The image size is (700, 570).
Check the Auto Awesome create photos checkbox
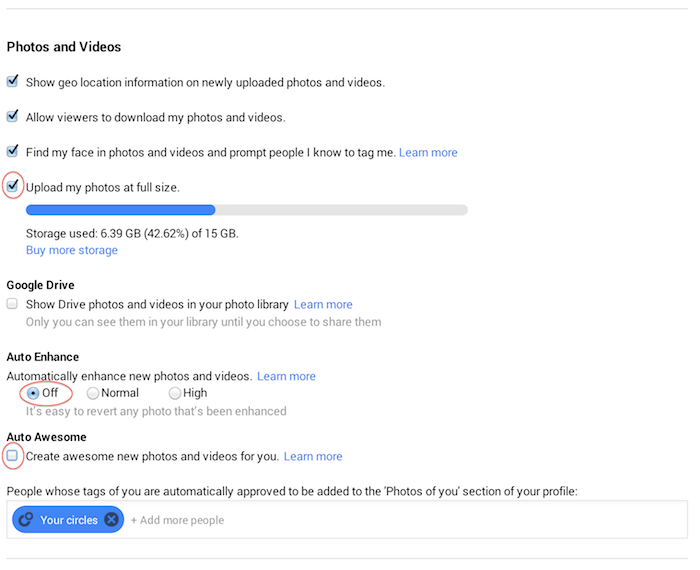(12, 455)
